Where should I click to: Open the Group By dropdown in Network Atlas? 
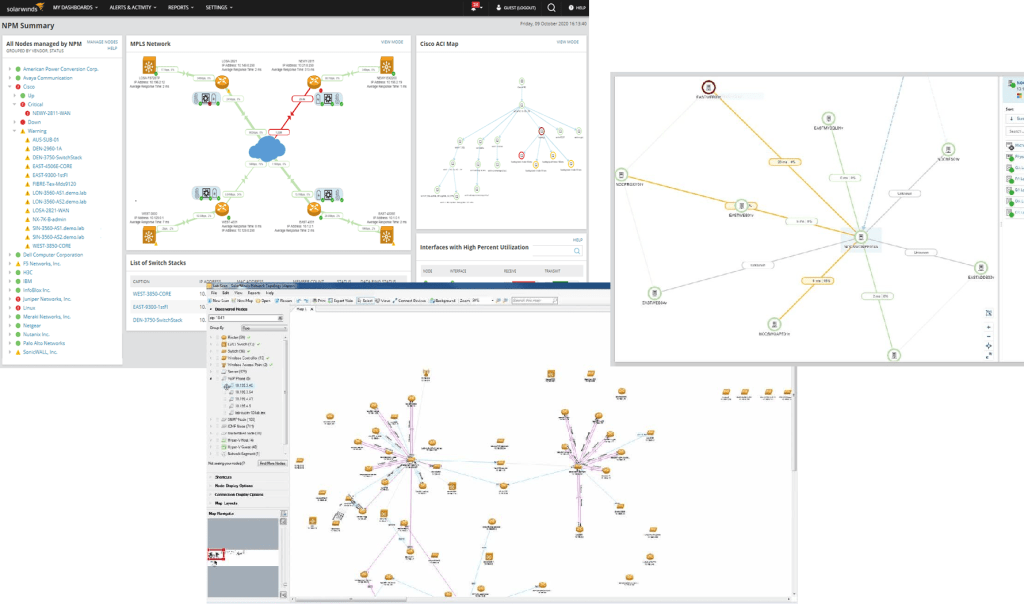pyautogui.click(x=265, y=327)
